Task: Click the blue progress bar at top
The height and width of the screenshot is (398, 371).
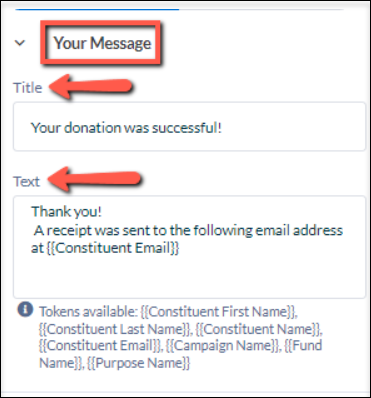Action: point(97,9)
